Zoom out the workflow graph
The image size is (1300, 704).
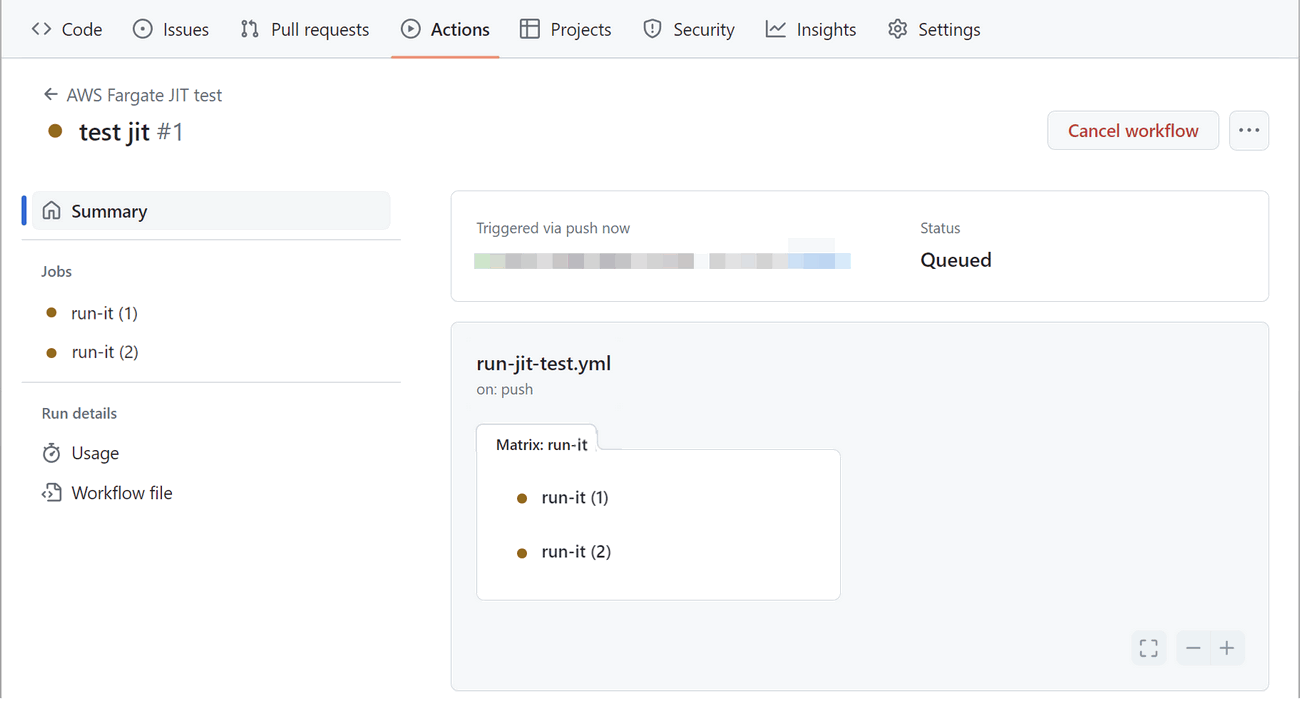1193,648
